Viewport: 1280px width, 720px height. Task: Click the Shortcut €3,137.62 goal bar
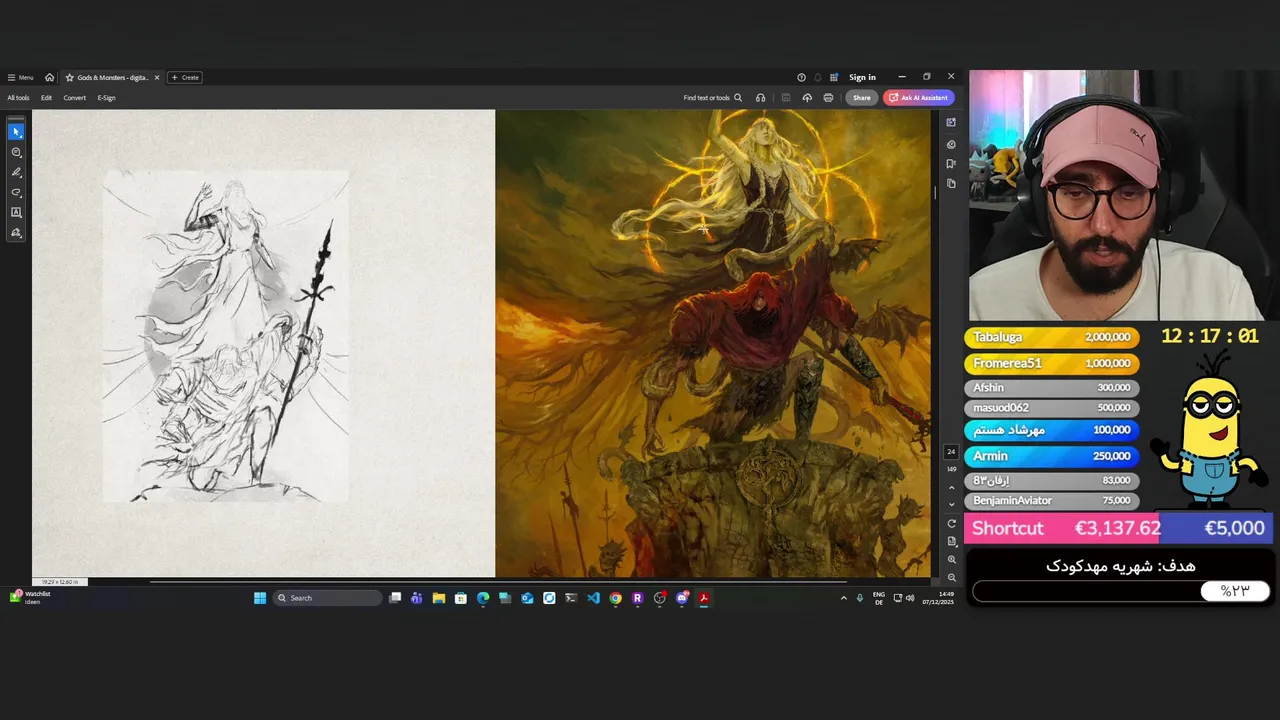[1119, 528]
